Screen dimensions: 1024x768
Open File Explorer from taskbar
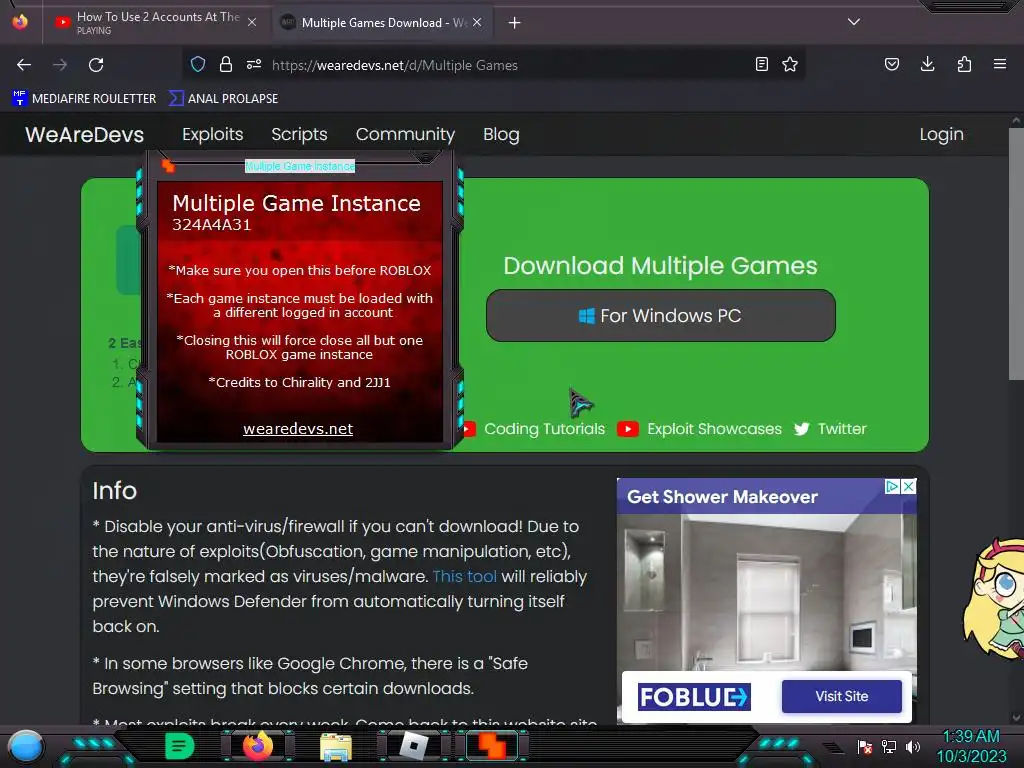click(336, 746)
